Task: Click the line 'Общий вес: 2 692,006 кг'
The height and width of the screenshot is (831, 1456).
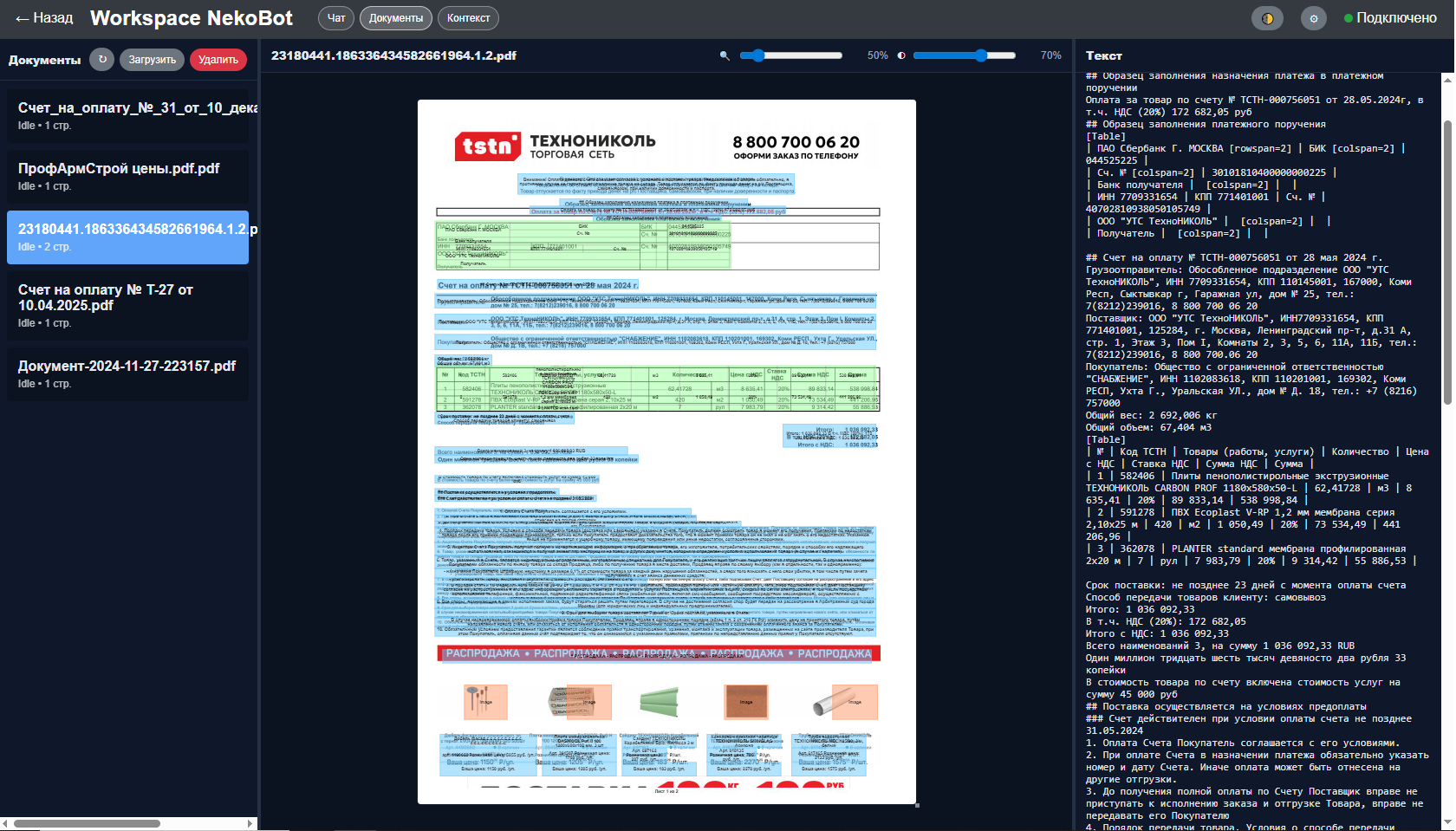Action: click(x=1152, y=415)
